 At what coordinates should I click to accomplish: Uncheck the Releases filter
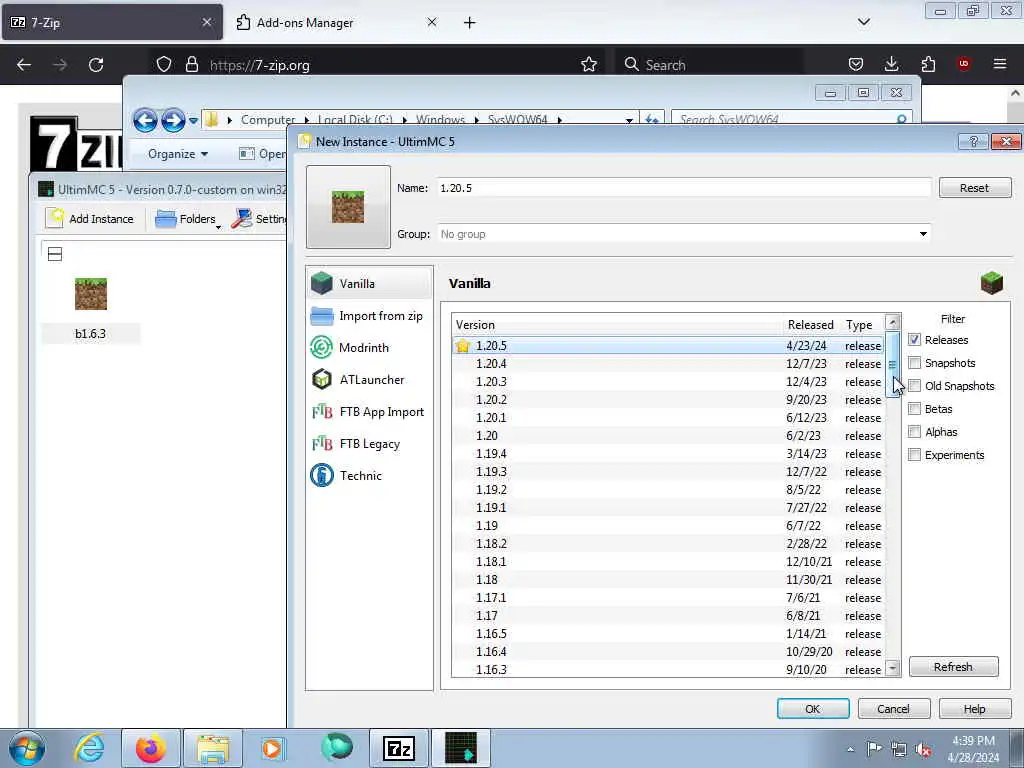914,340
